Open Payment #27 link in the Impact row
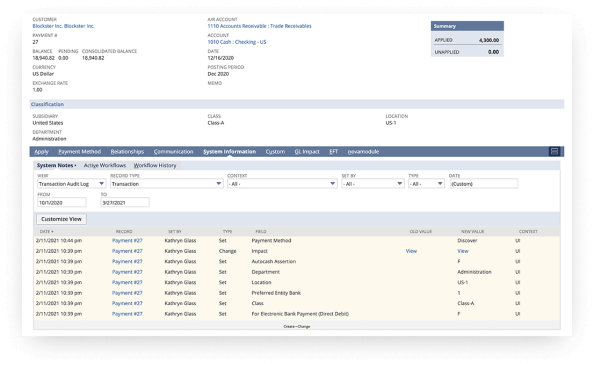 pos(127,251)
